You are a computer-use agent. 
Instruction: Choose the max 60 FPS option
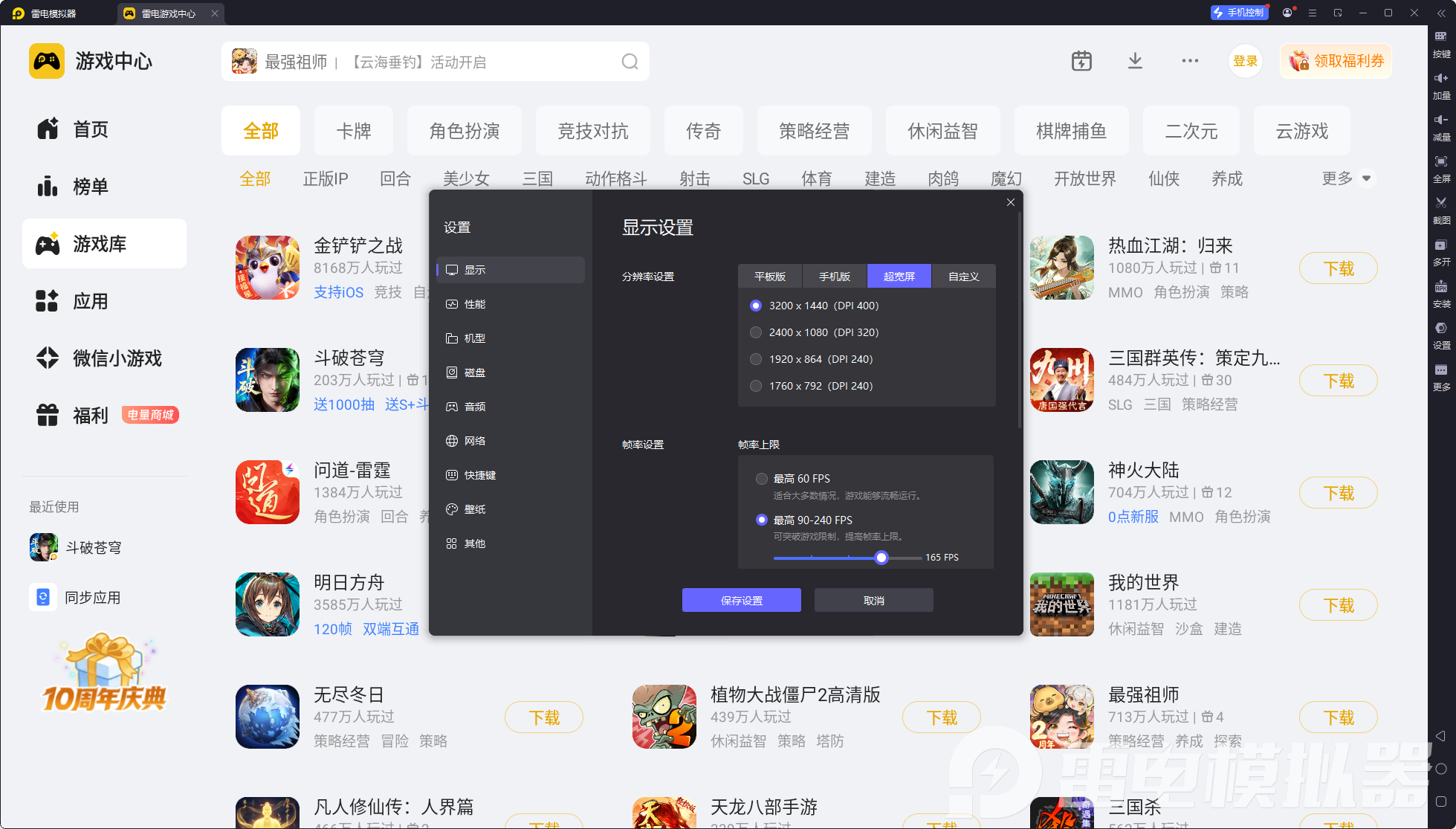click(x=762, y=479)
